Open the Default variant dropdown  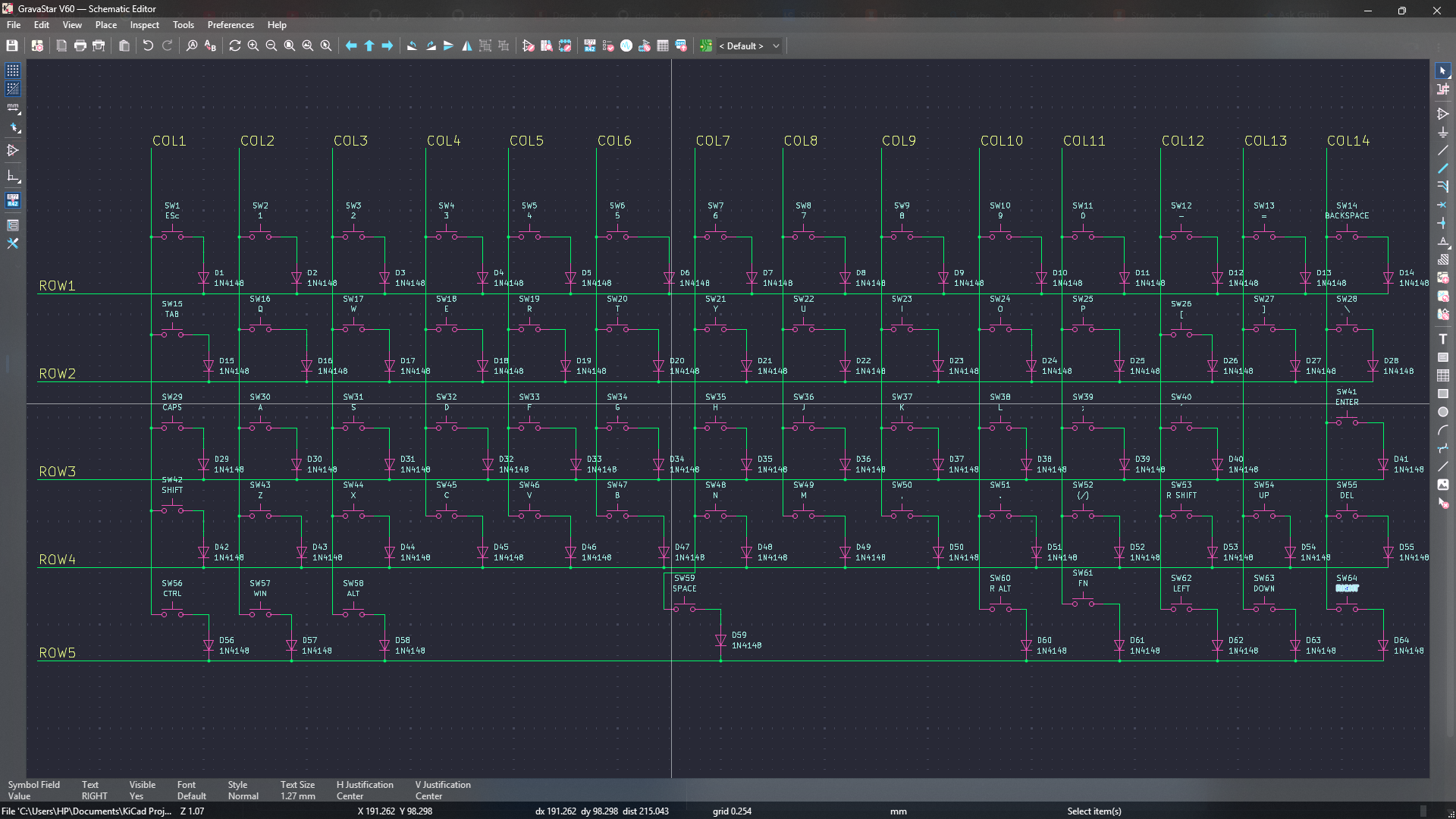(x=748, y=45)
